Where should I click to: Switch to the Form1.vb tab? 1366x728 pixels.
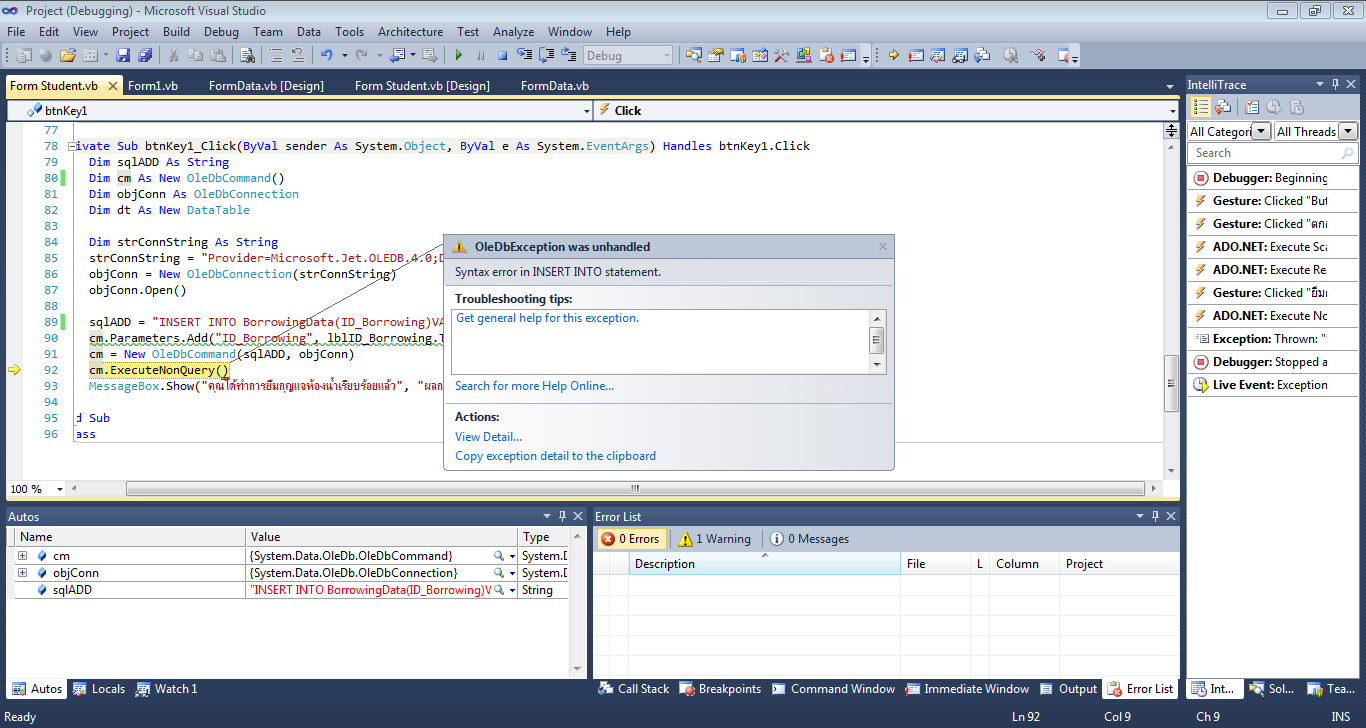(x=152, y=86)
